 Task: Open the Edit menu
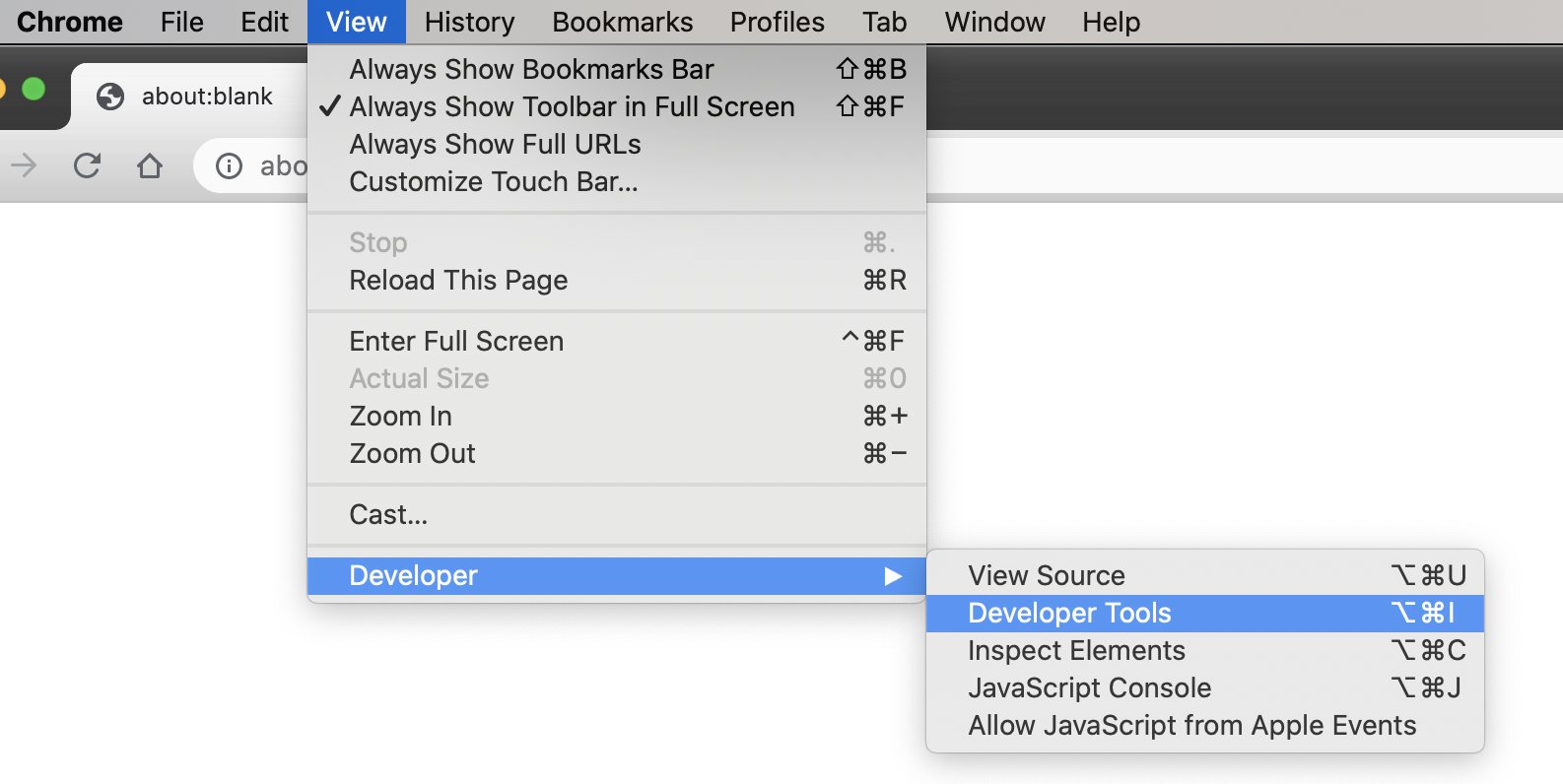point(264,22)
